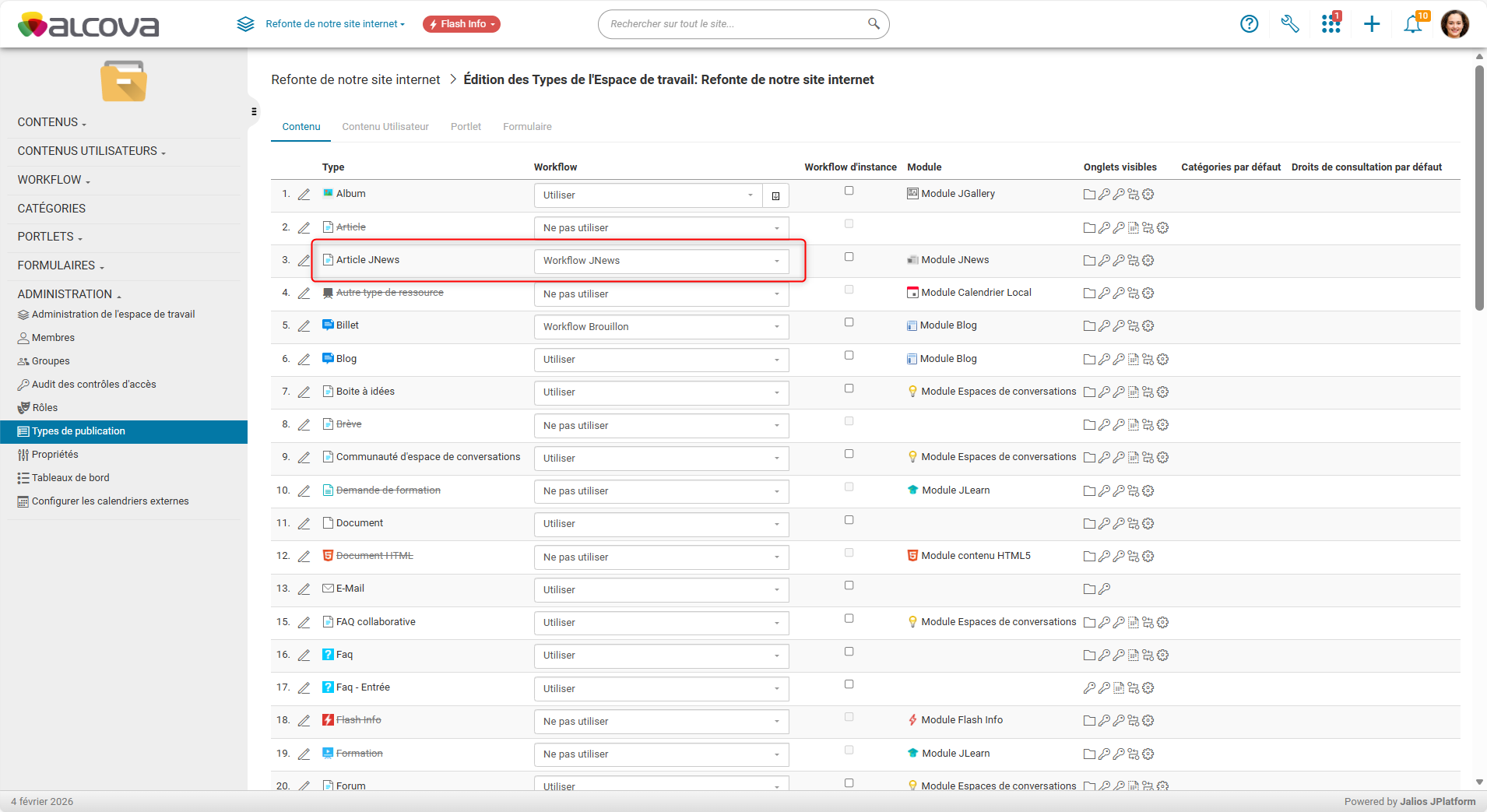Click the search magnifier icon

[874, 24]
